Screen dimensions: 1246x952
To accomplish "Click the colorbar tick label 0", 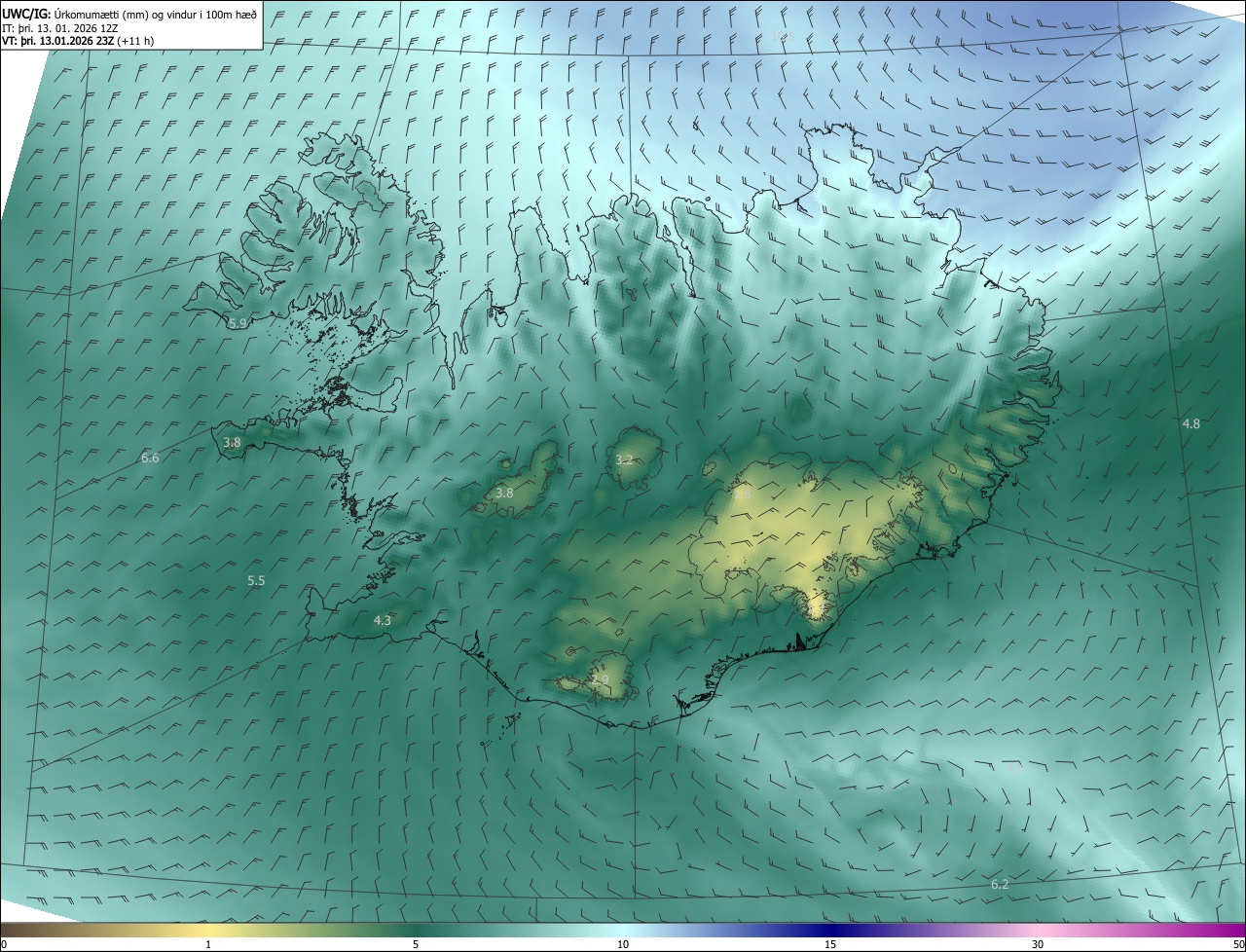I will pos(4,944).
